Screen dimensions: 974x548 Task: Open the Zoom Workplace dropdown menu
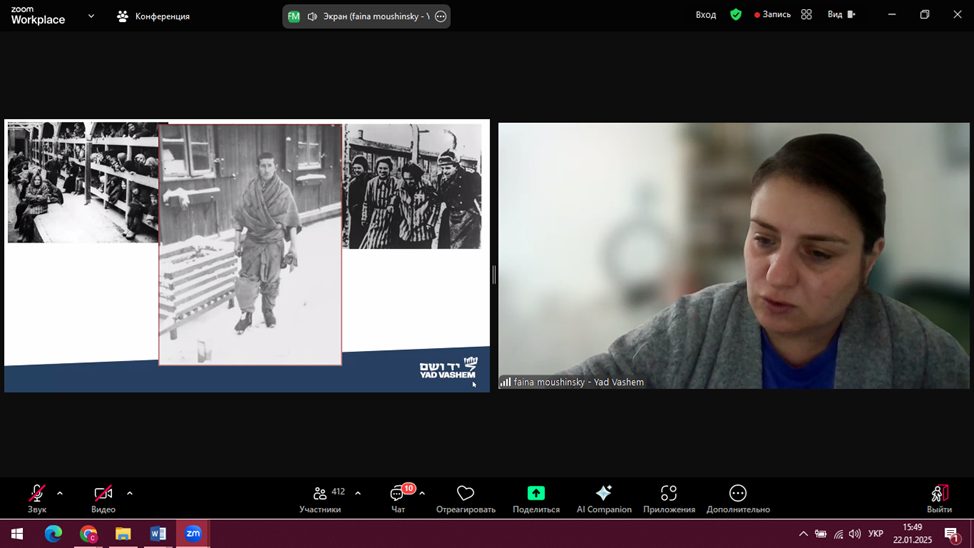click(x=91, y=16)
